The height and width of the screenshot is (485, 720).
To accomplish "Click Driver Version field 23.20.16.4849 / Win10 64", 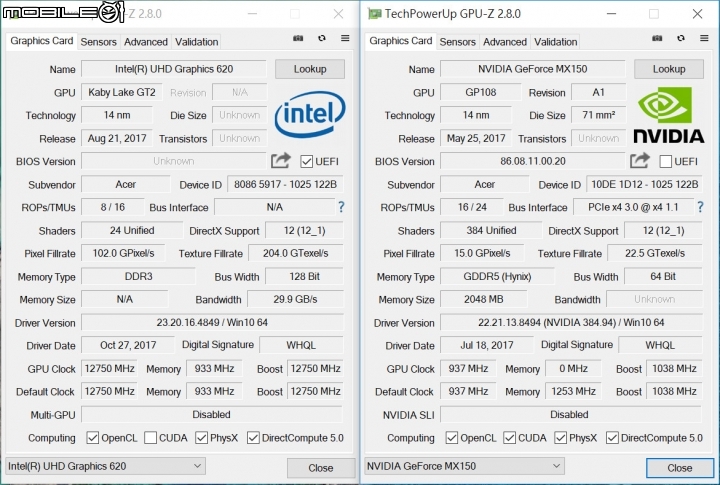I will pos(212,322).
